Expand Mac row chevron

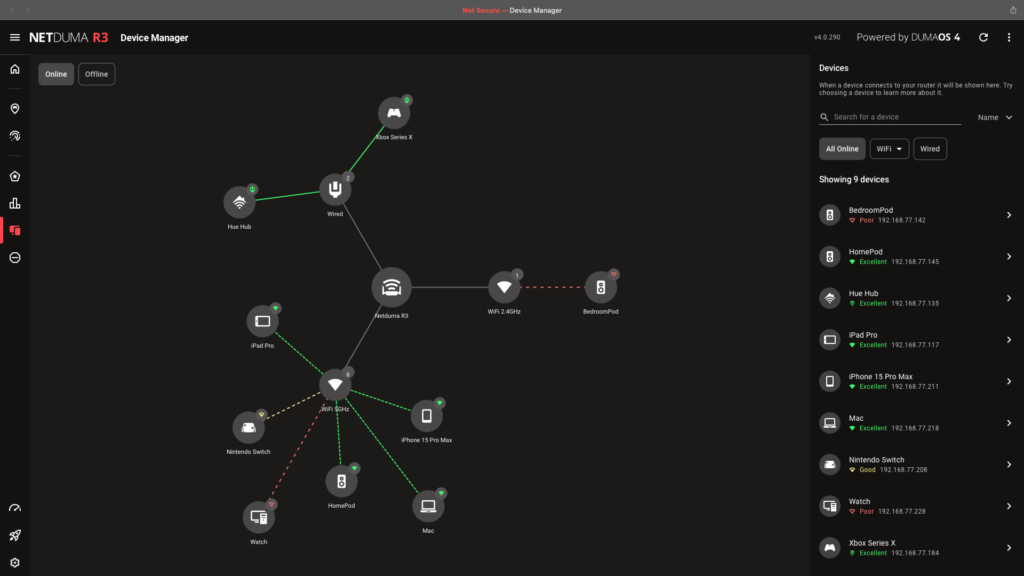tap(1008, 423)
